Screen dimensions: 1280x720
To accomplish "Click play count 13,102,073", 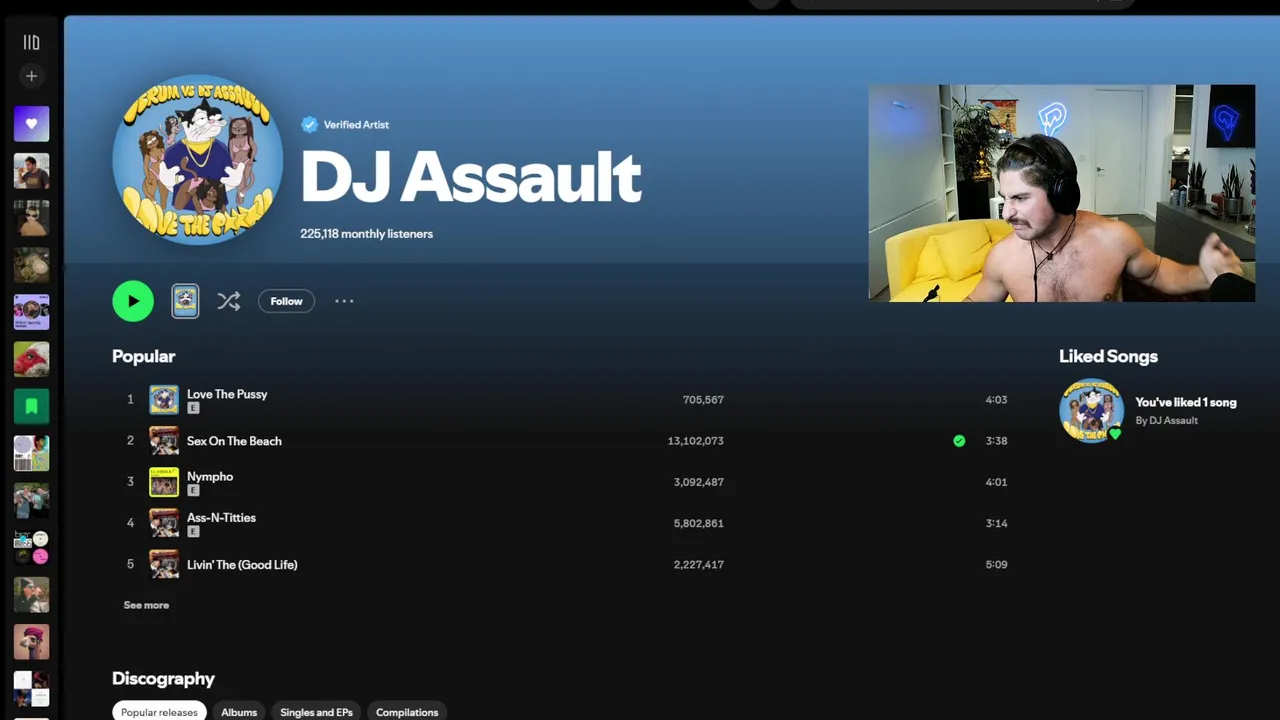I will coord(695,441).
